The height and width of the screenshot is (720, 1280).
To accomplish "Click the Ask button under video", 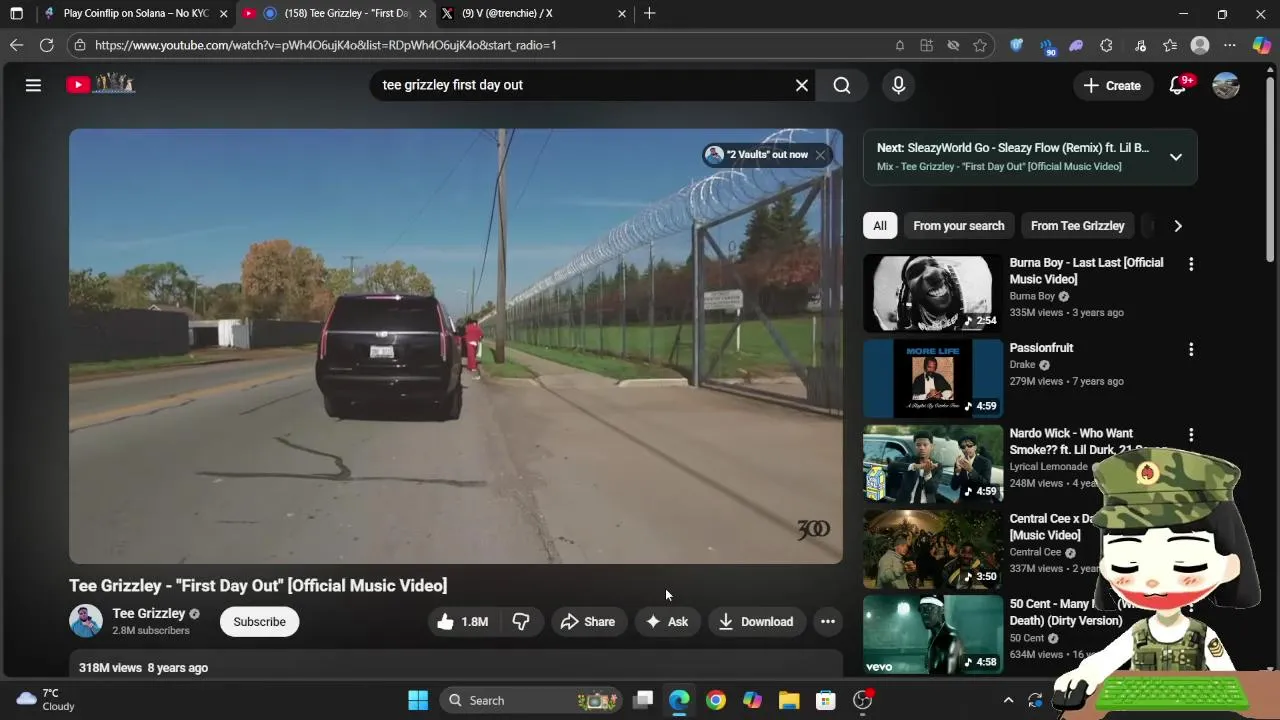I will pos(667,622).
